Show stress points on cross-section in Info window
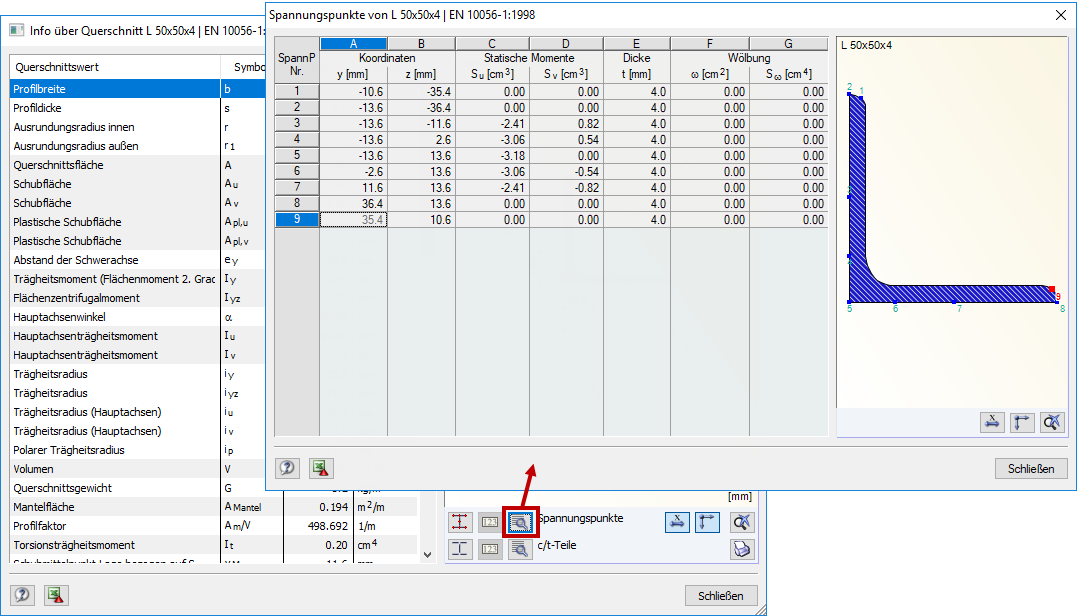The image size is (1081, 616). (x=460, y=522)
